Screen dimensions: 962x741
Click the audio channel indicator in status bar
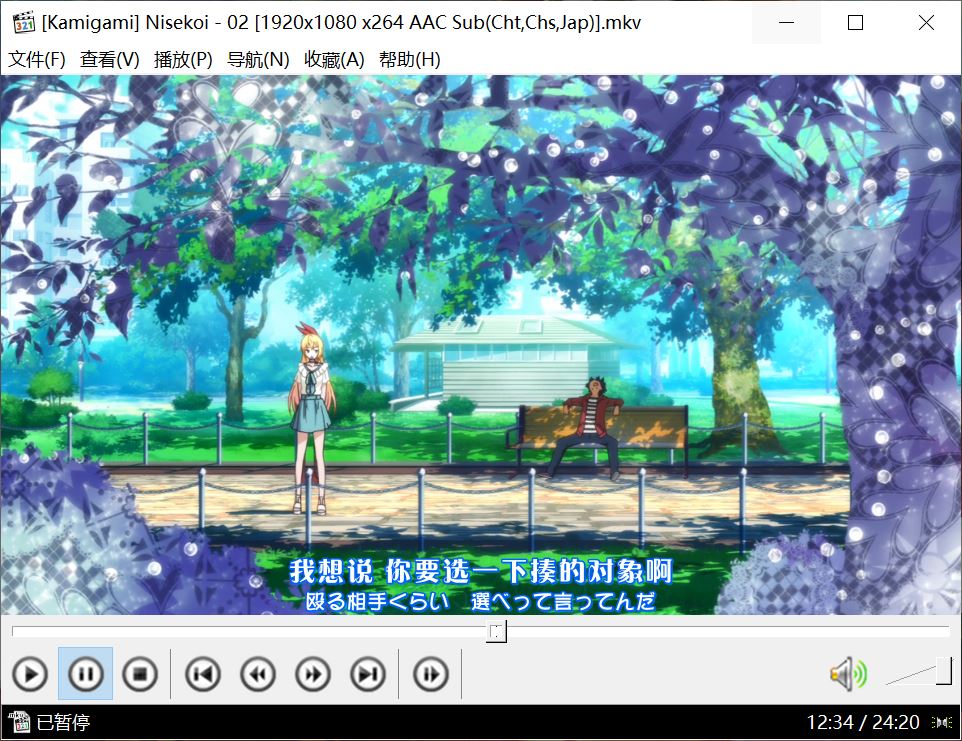tap(942, 723)
